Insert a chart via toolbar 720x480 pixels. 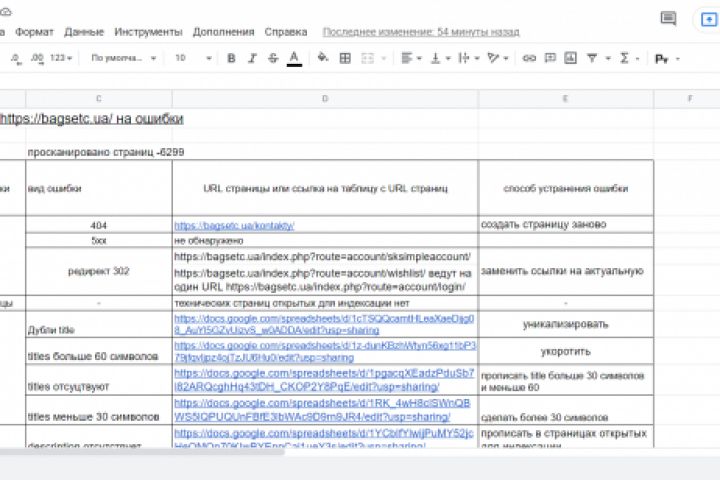570,58
